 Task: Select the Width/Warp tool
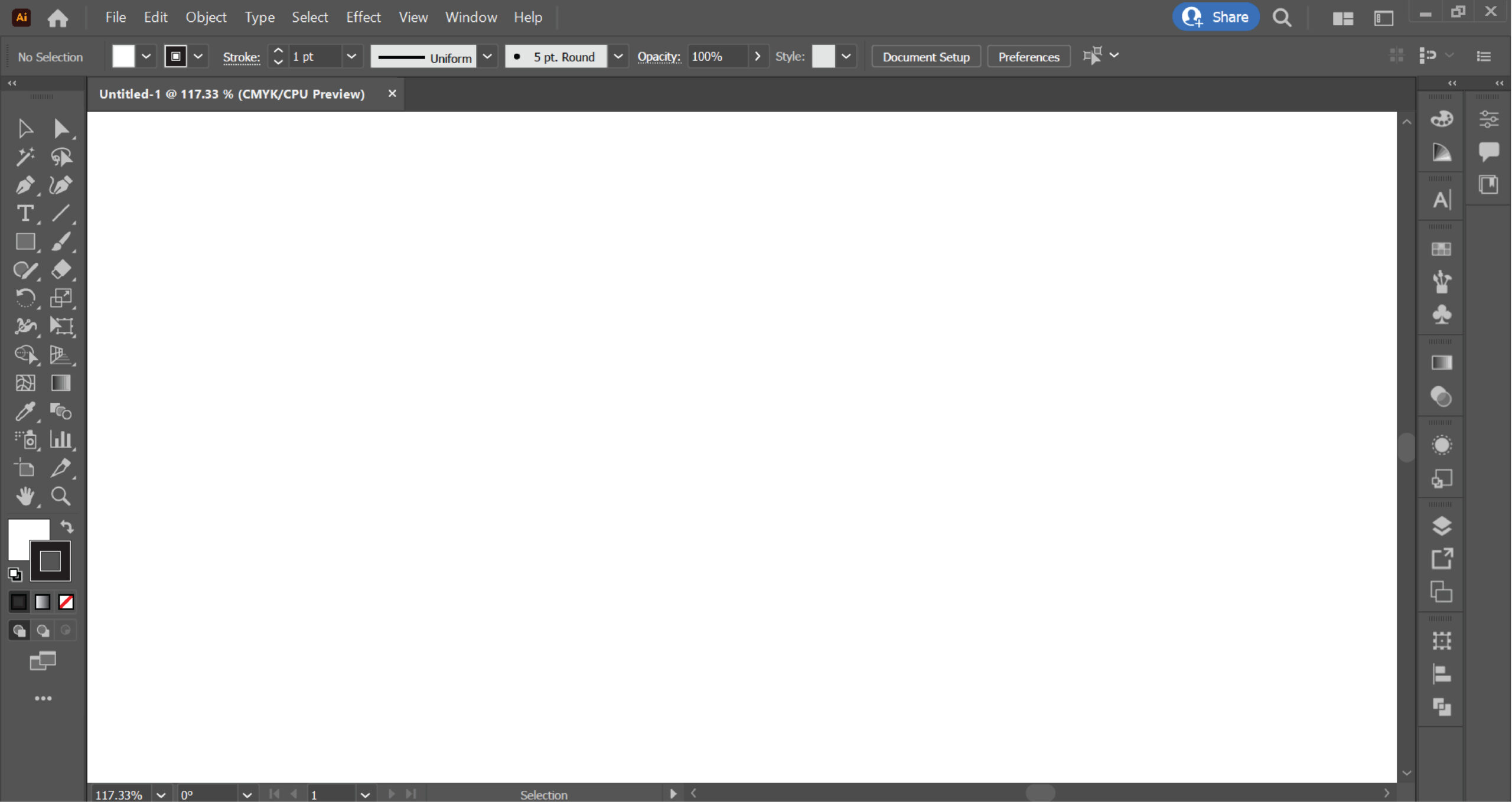click(25, 326)
